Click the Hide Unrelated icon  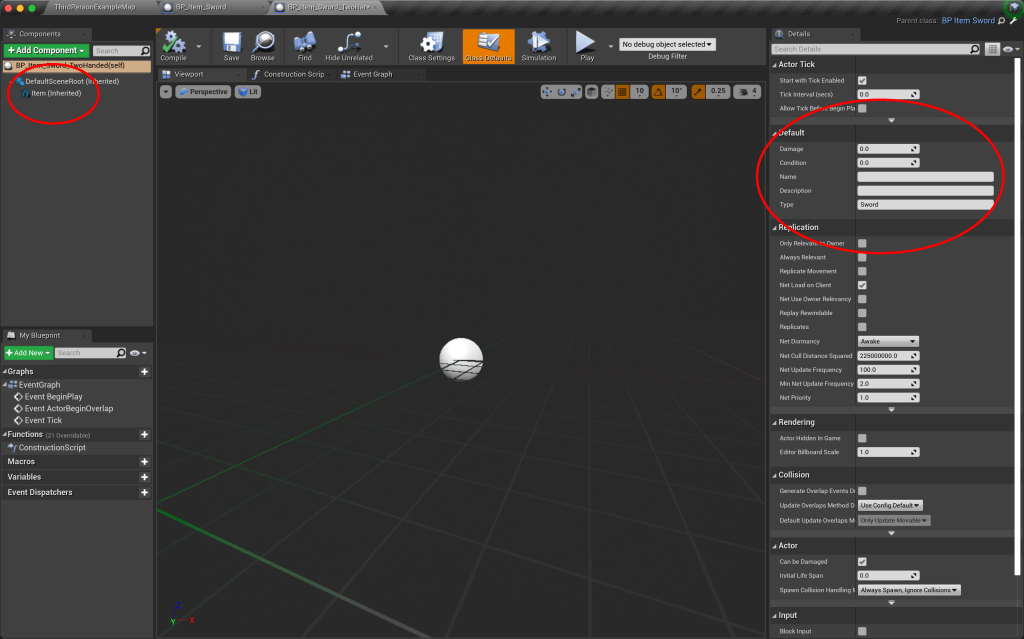click(x=349, y=42)
